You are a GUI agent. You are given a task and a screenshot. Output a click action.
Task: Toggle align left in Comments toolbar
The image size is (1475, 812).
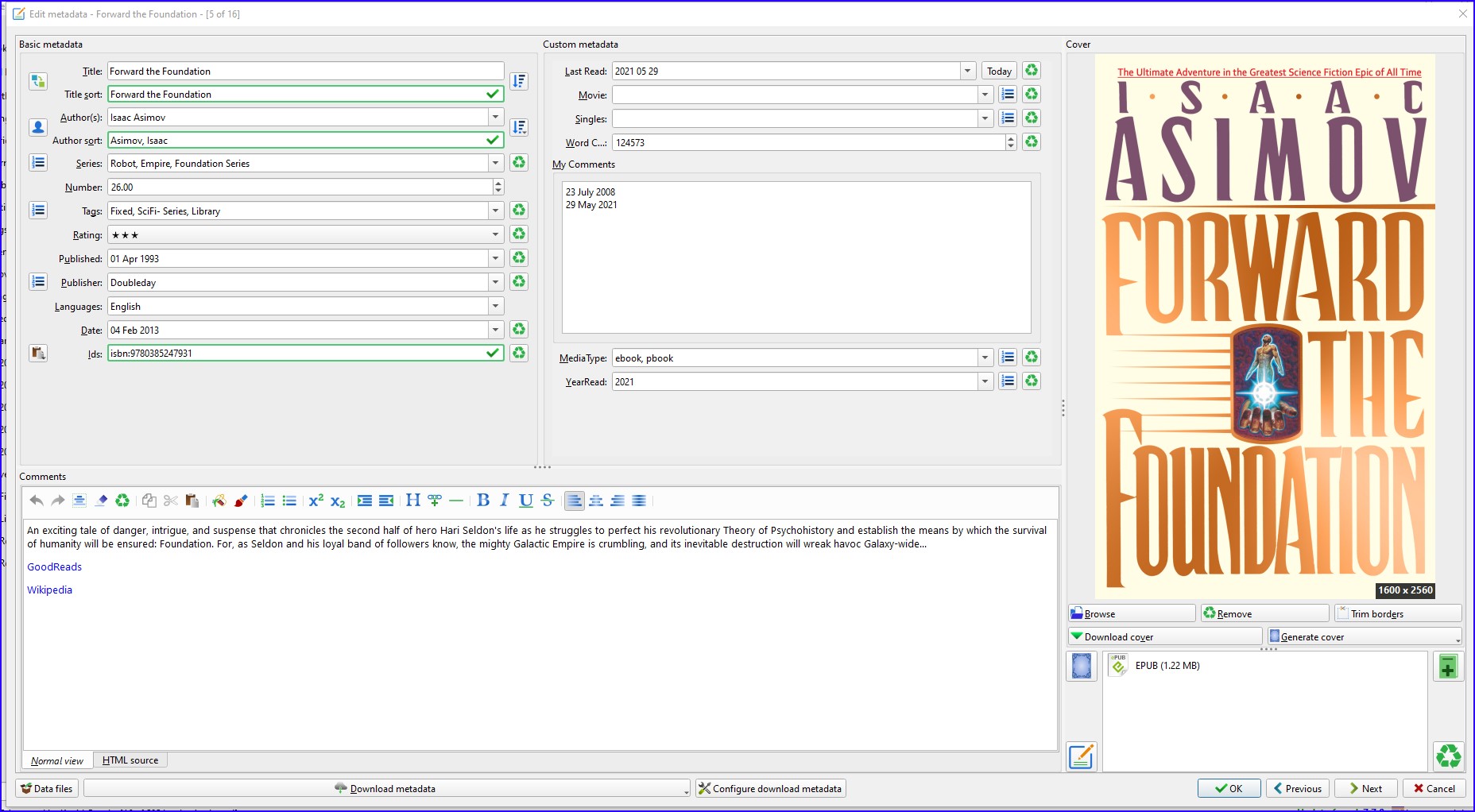(574, 501)
